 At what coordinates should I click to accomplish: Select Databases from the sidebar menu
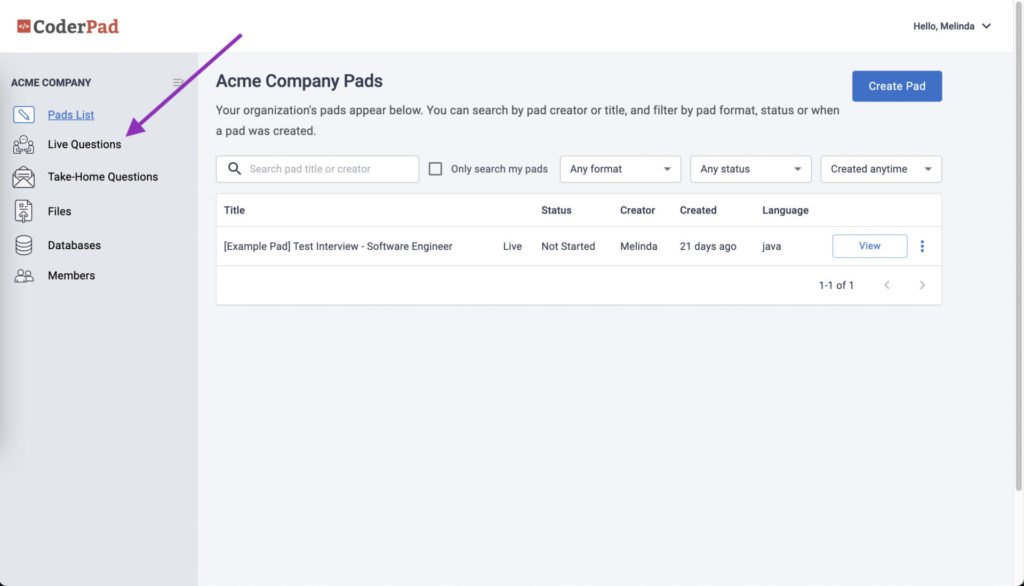[74, 246]
